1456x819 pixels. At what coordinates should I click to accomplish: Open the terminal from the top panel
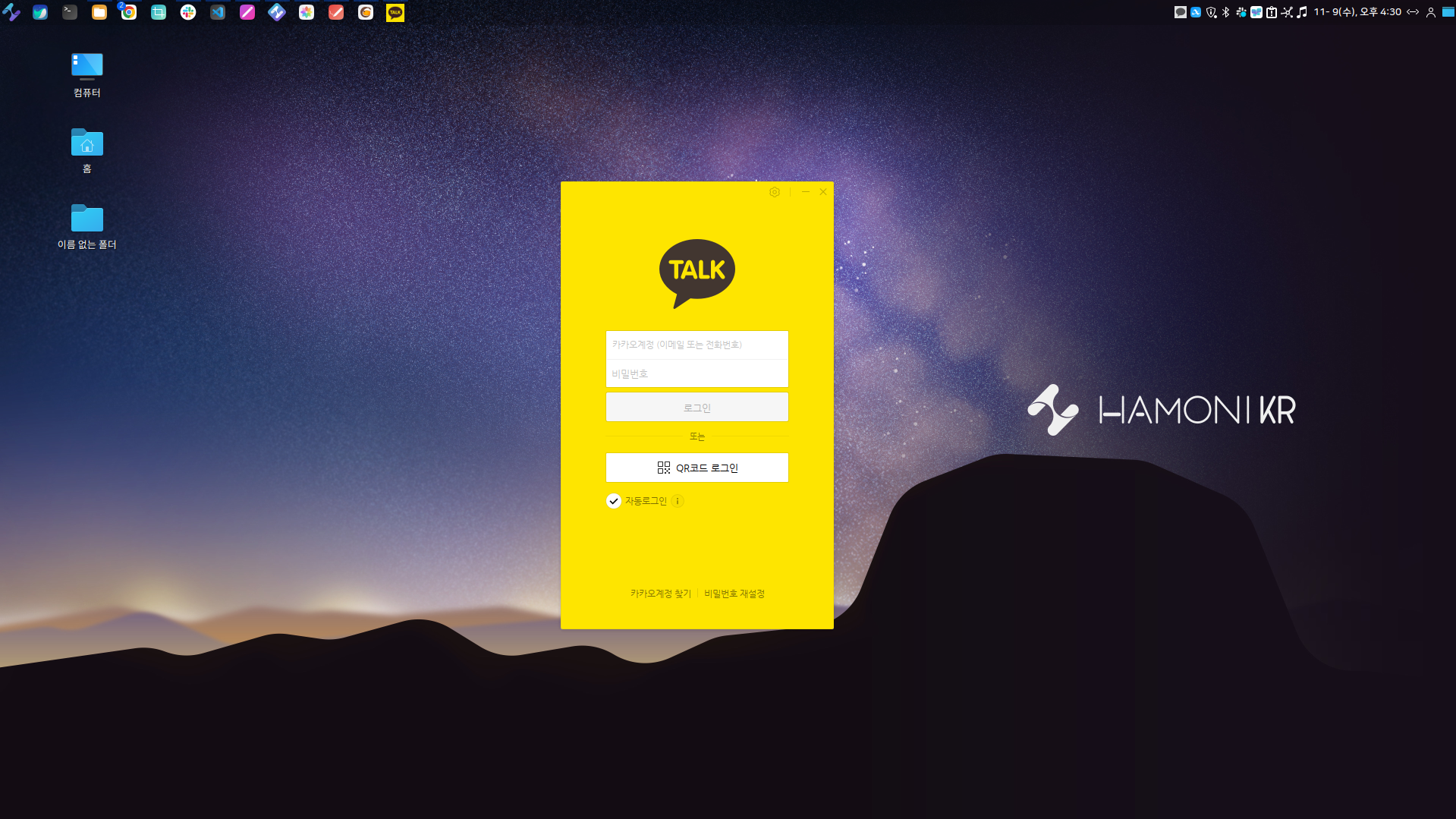(70, 12)
